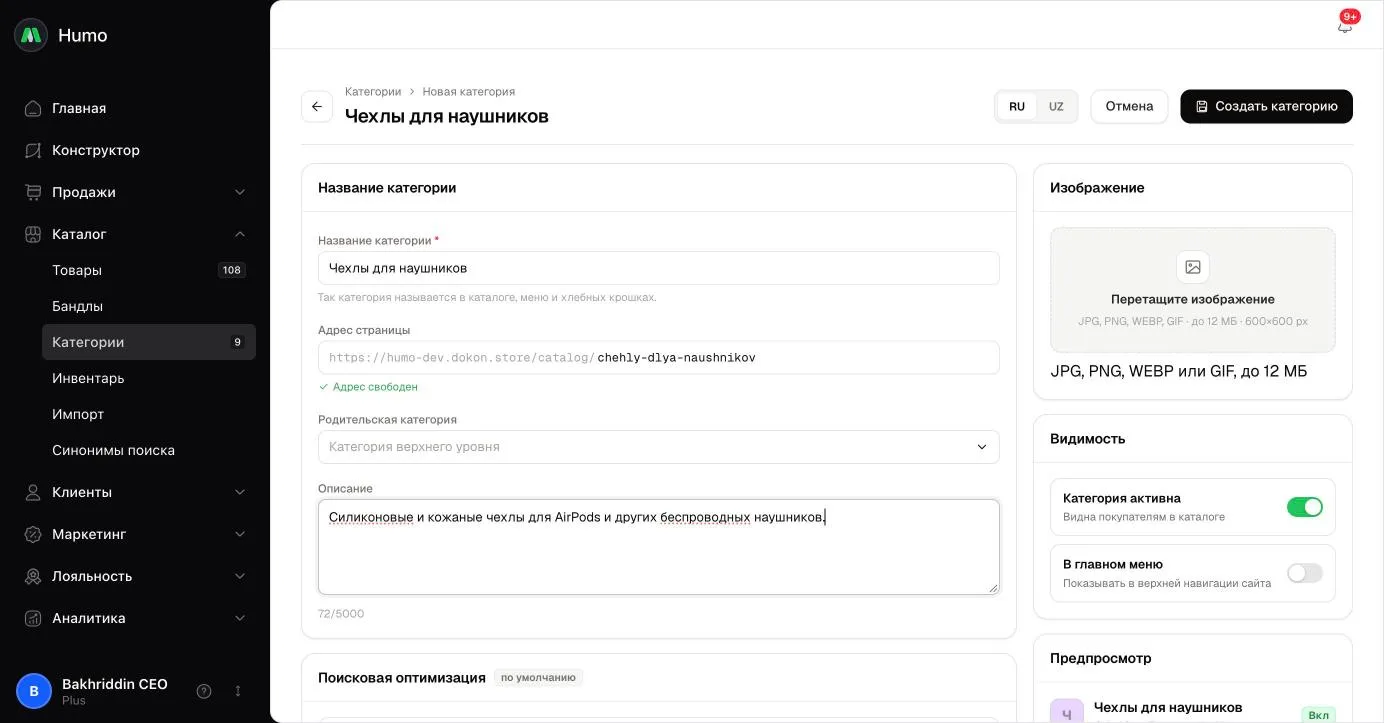
Task: Click the Клиенты person icon
Action: (x=33, y=492)
